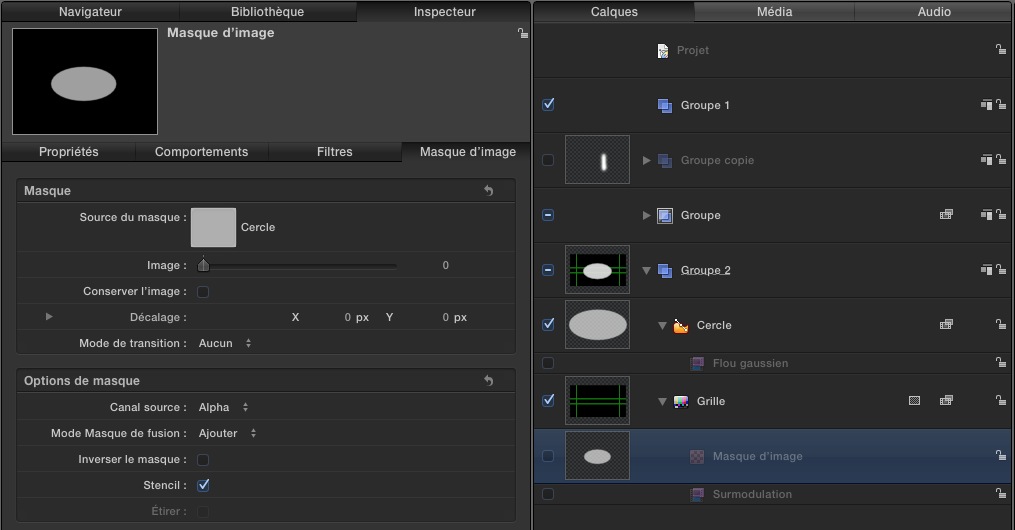The height and width of the screenshot is (530, 1015).
Task: Enable the Conserver l'image checkbox
Action: [203, 292]
